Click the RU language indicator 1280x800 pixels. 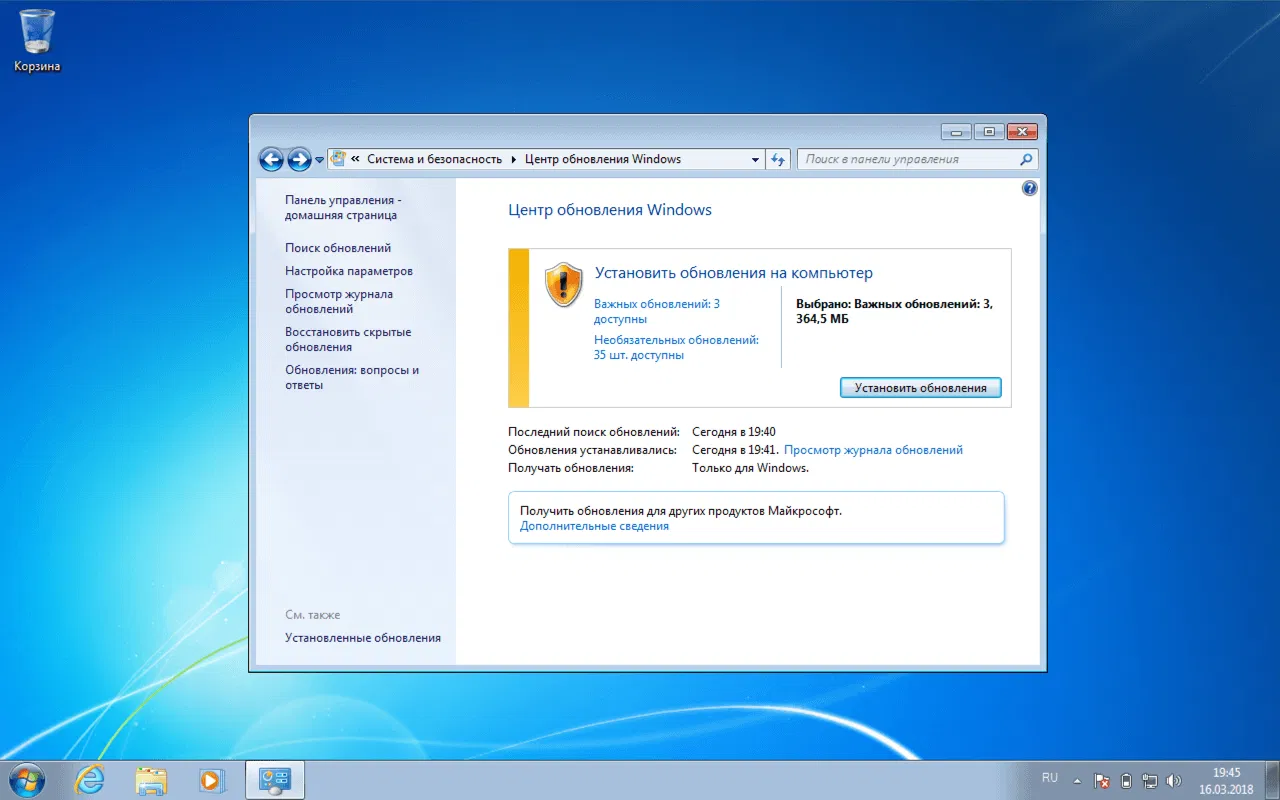coord(1050,777)
